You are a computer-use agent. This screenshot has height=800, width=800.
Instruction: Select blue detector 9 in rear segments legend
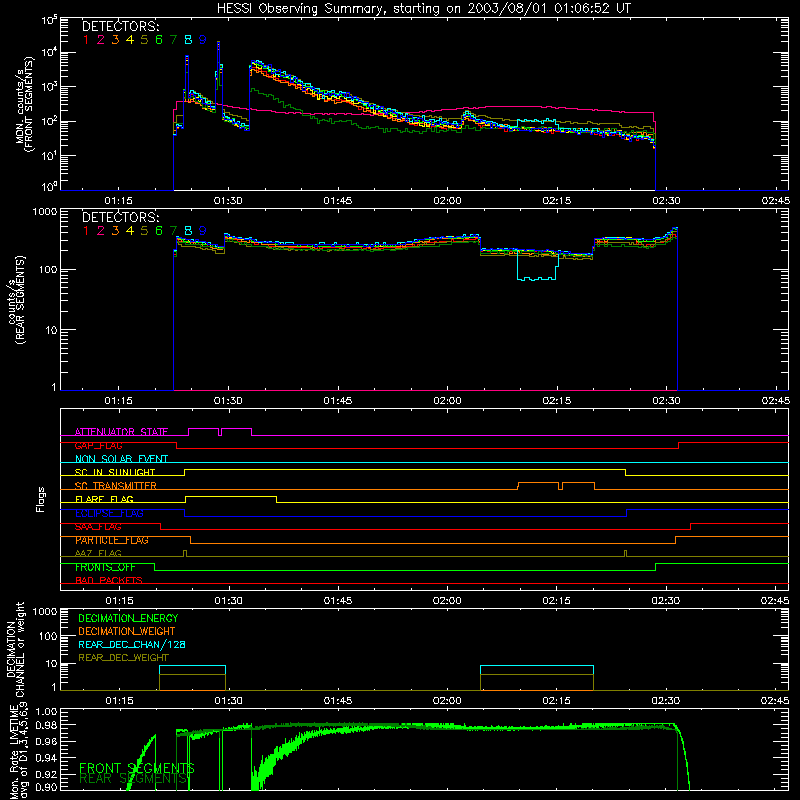(x=203, y=231)
